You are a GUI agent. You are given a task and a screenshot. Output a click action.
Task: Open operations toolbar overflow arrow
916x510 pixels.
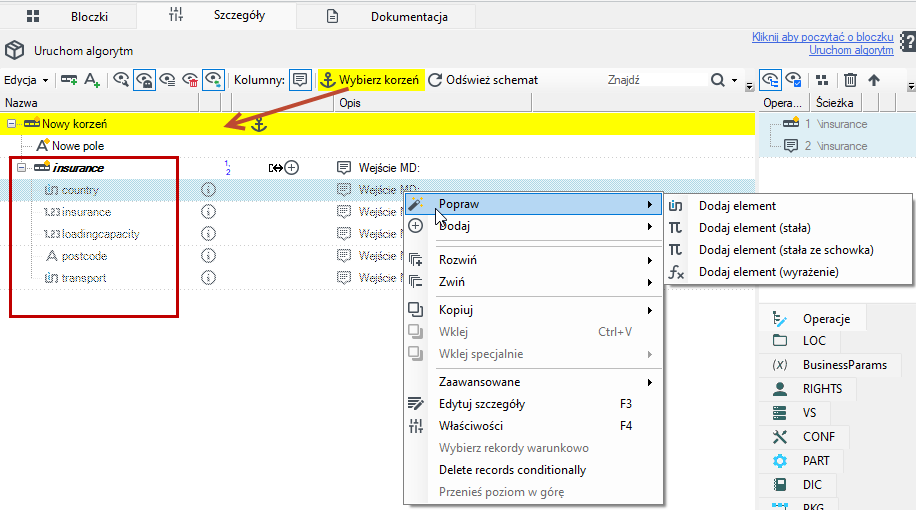click(x=911, y=87)
